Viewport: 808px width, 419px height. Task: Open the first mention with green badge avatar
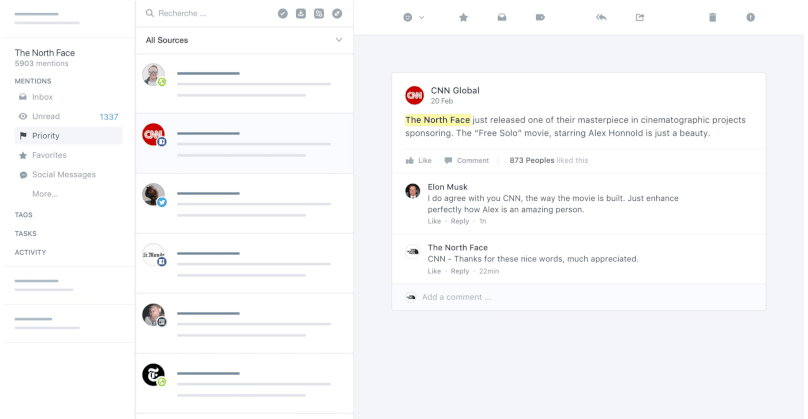[244, 83]
